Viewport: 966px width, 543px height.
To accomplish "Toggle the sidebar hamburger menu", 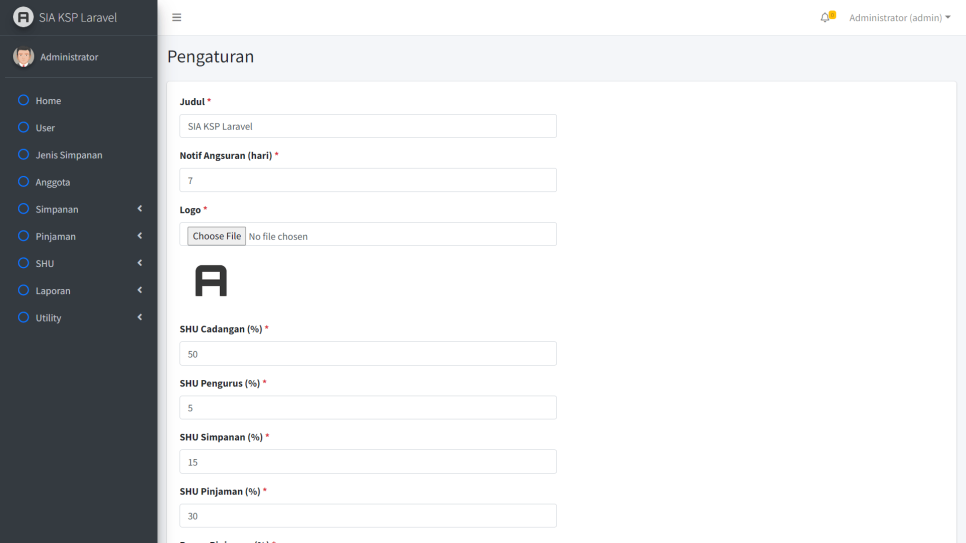I will point(177,17).
